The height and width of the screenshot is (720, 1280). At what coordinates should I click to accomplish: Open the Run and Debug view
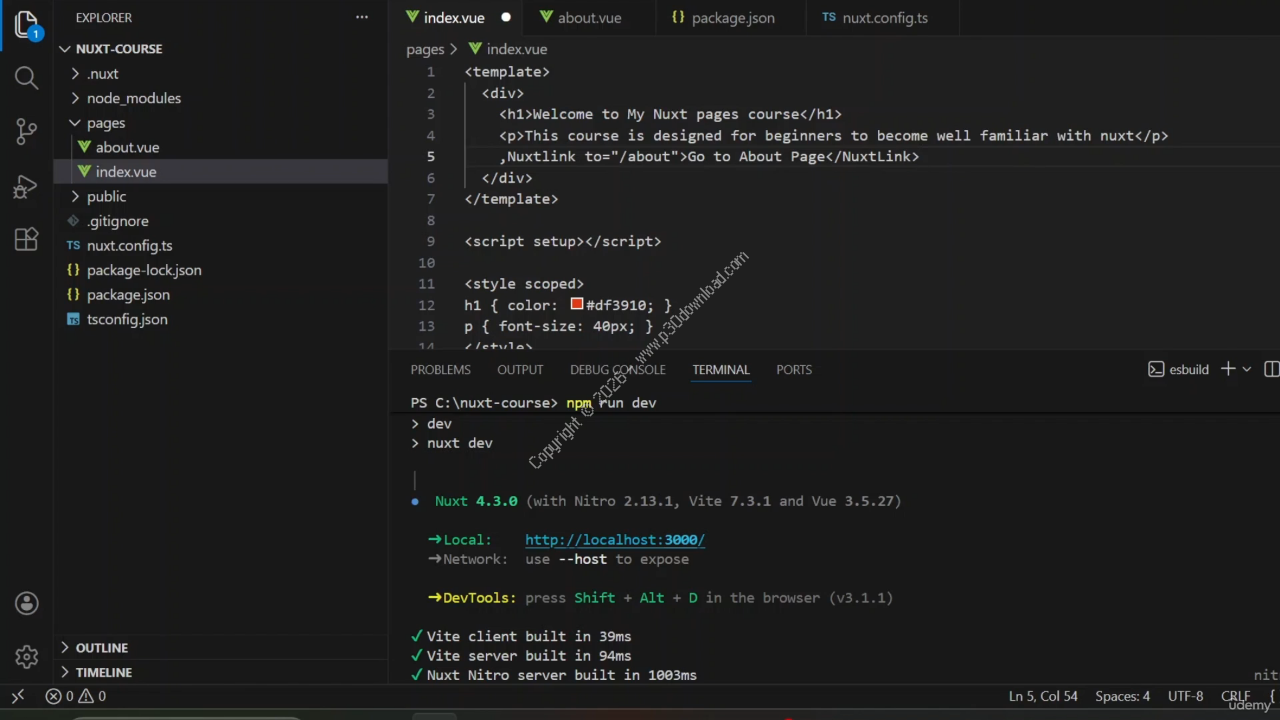coord(27,186)
